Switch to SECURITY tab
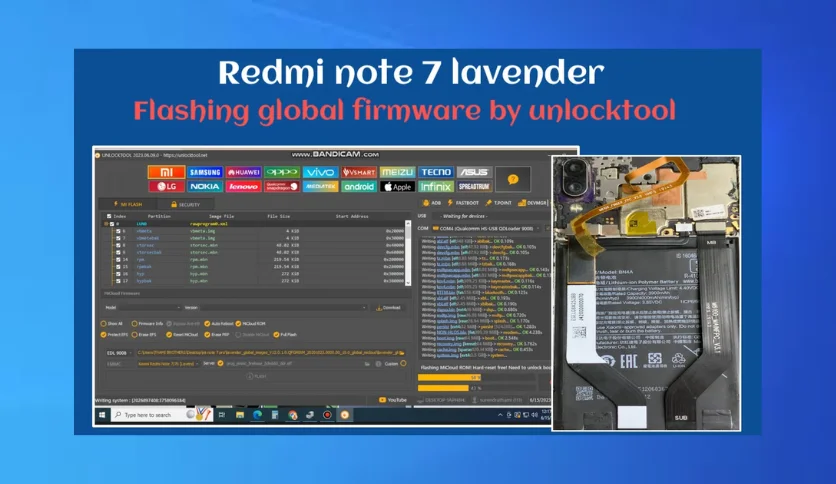The image size is (836, 484). (185, 204)
